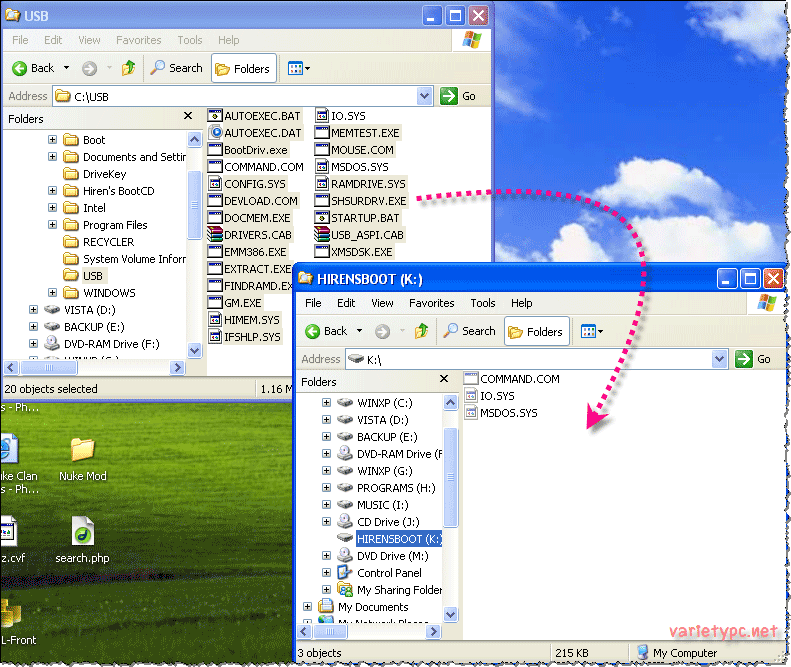Close Folders pane in HIRENSBOOT window
The width and height of the screenshot is (791, 667).
(444, 379)
